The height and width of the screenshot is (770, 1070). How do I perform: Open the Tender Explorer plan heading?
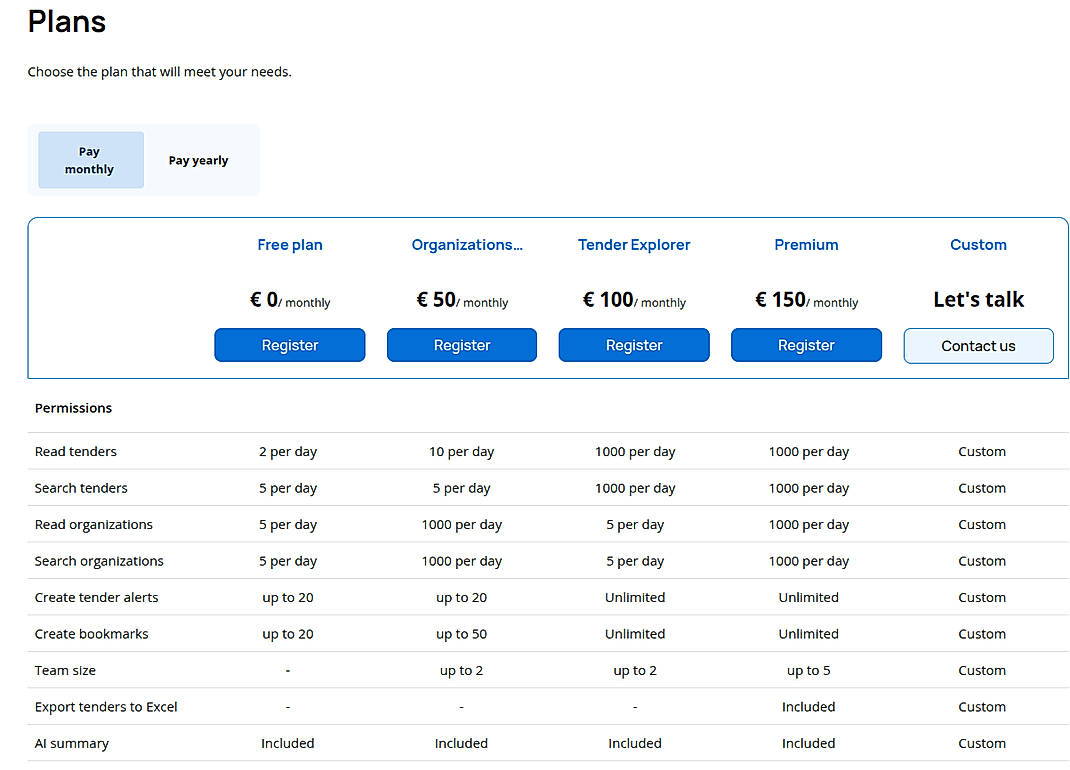click(x=634, y=244)
